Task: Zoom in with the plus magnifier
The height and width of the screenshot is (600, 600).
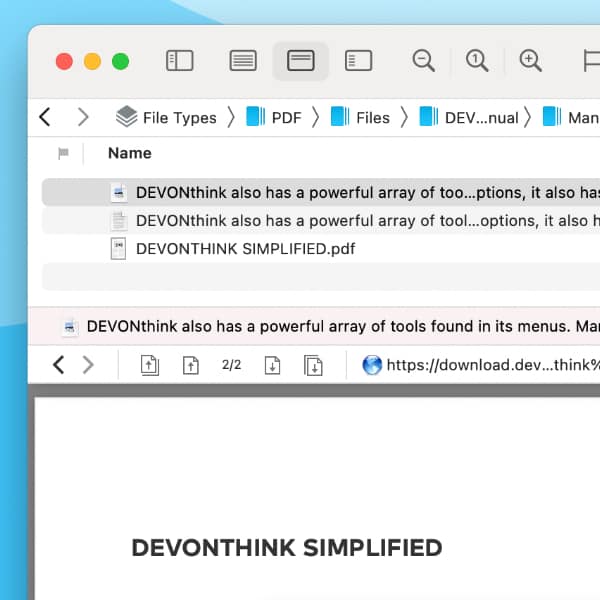Action: [x=530, y=60]
